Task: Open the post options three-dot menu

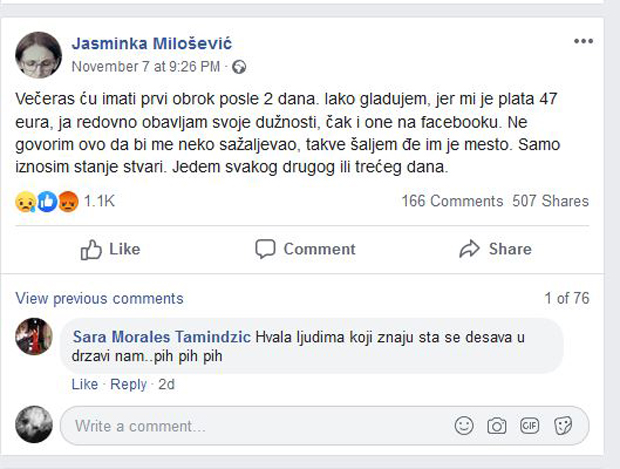Action: click(583, 42)
